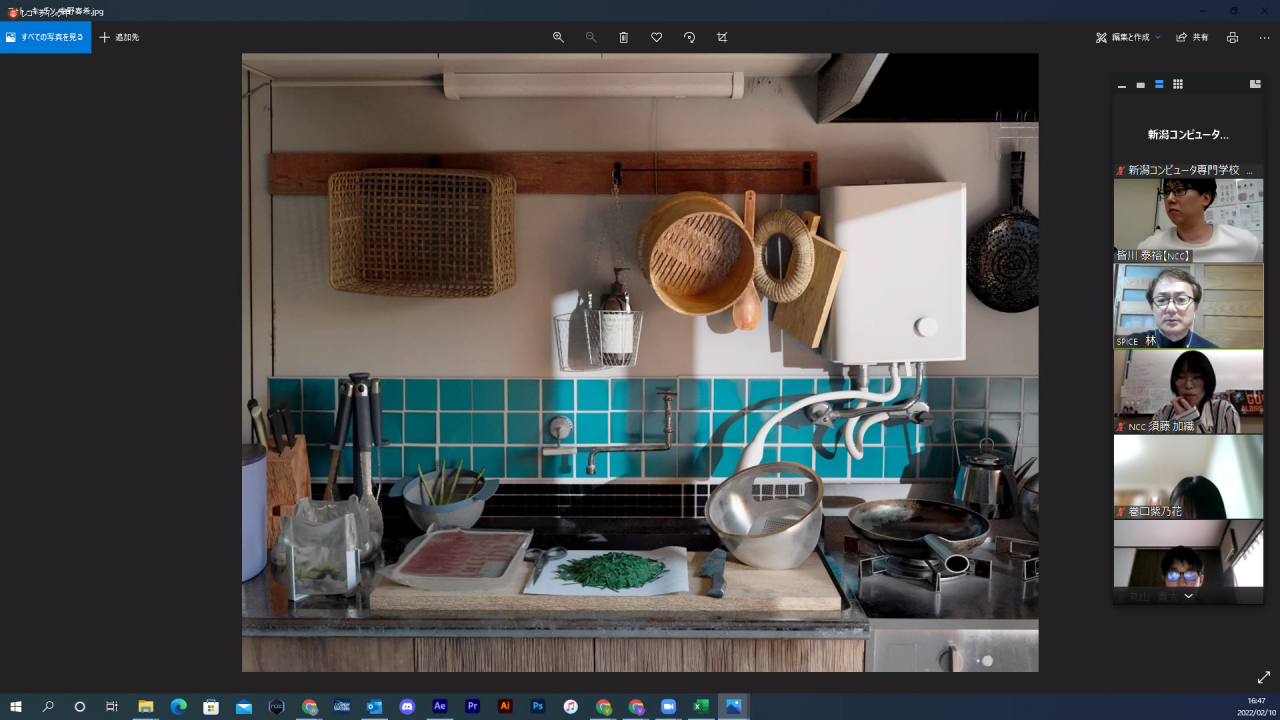Add photo to favorites with heart icon
The height and width of the screenshot is (720, 1280).
pyautogui.click(x=656, y=37)
